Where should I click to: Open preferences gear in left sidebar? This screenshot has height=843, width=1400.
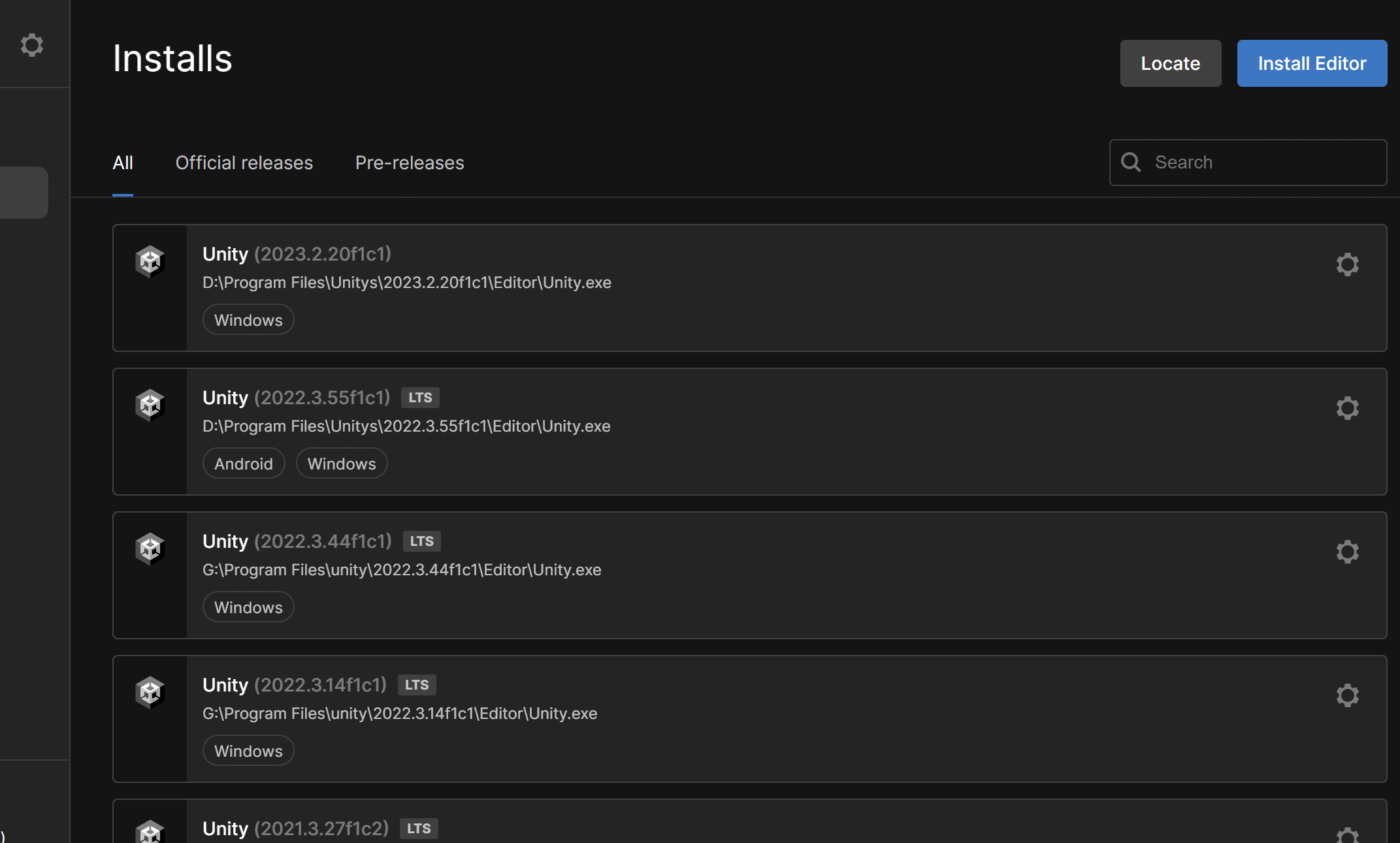[x=31, y=45]
